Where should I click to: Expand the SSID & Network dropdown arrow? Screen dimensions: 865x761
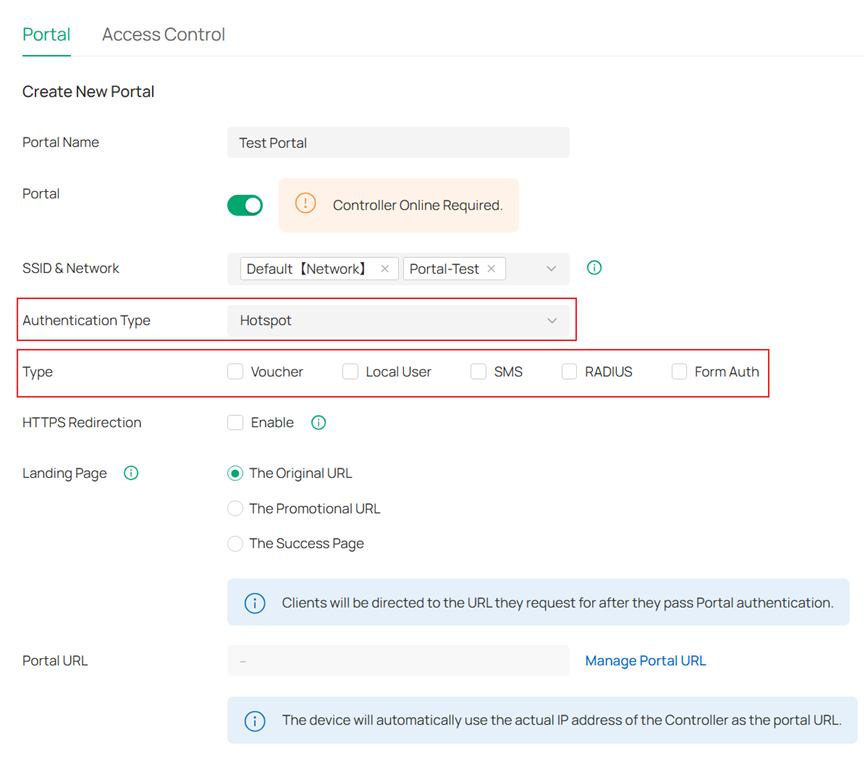pyautogui.click(x=551, y=269)
